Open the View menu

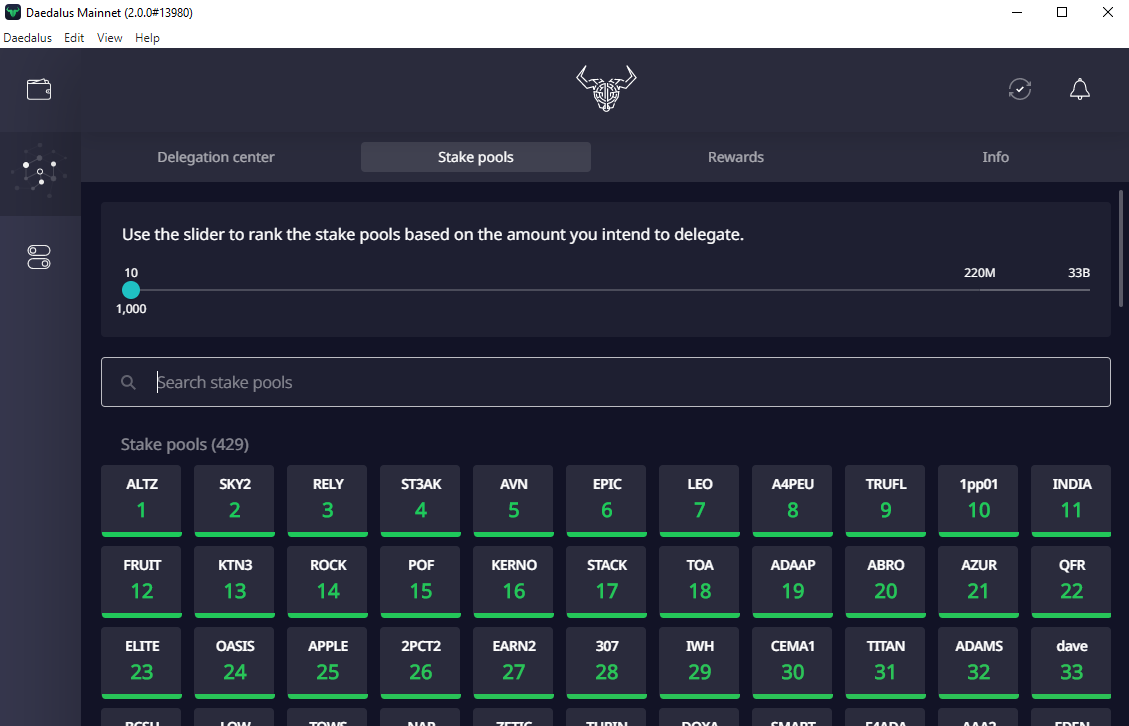(109, 37)
